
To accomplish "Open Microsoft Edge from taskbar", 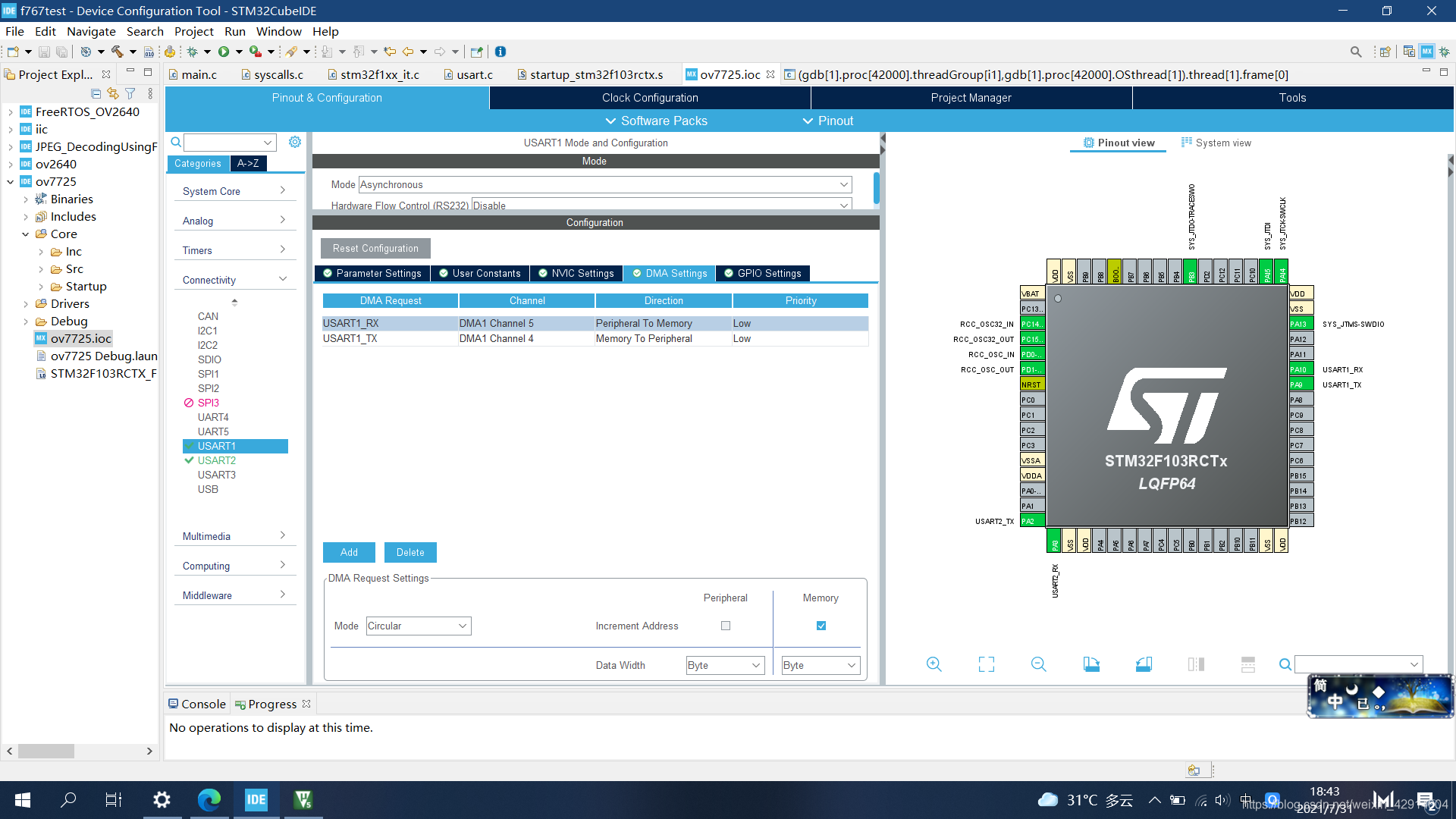I will (x=209, y=800).
